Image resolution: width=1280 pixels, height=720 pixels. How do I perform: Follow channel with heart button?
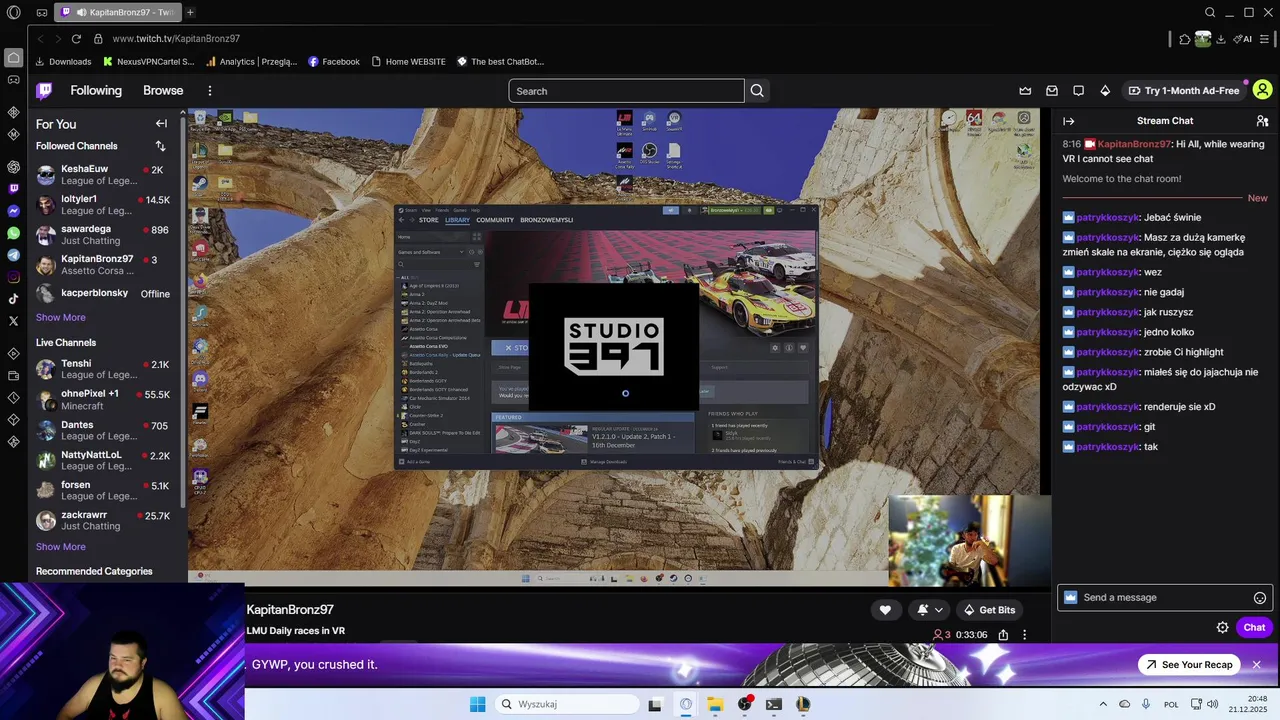point(885,610)
